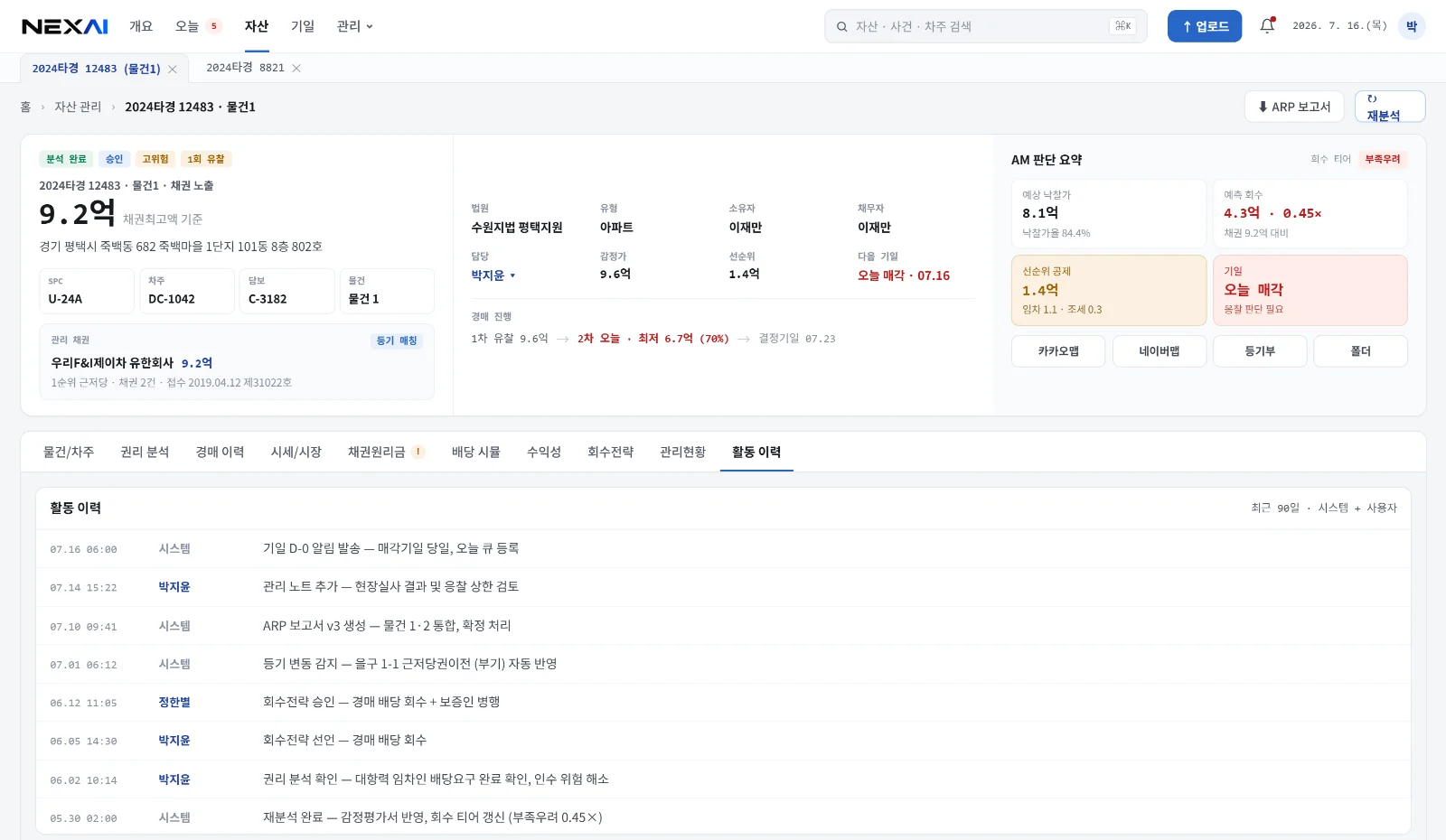Open 기일 navigation item

coord(303,26)
